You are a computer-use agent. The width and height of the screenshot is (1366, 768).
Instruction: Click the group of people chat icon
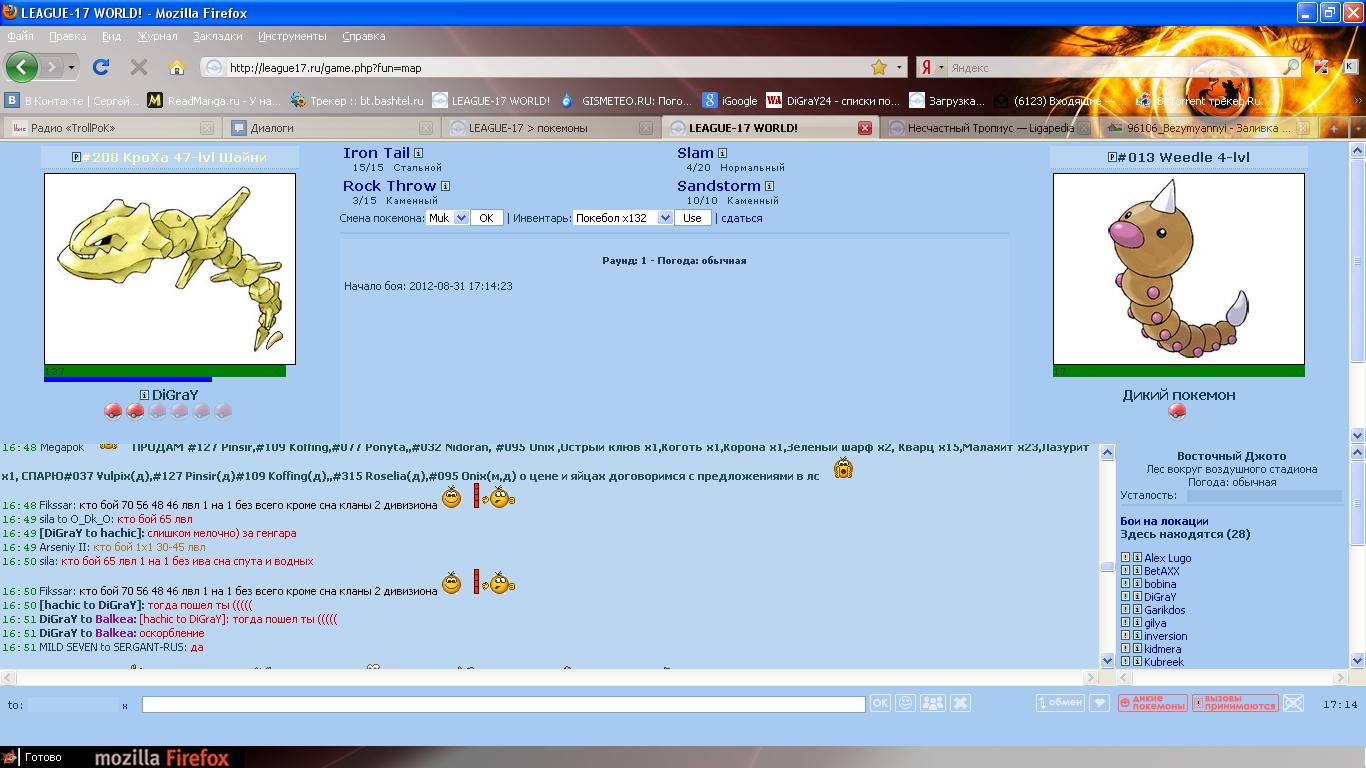click(x=932, y=703)
